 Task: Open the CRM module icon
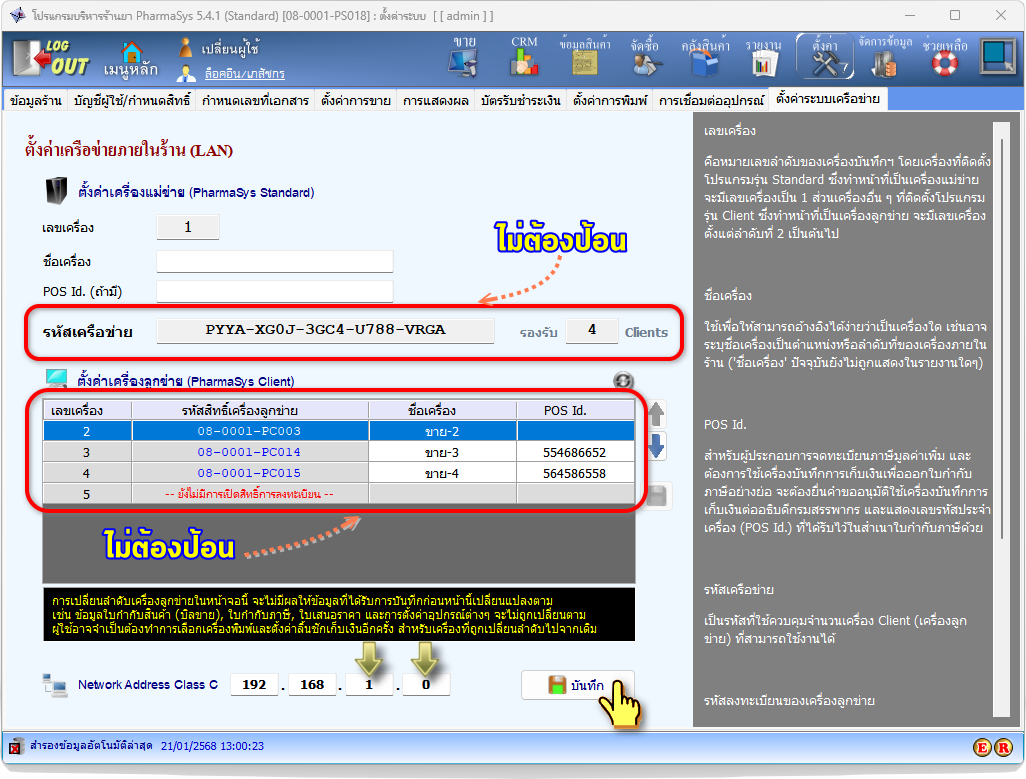pos(524,58)
